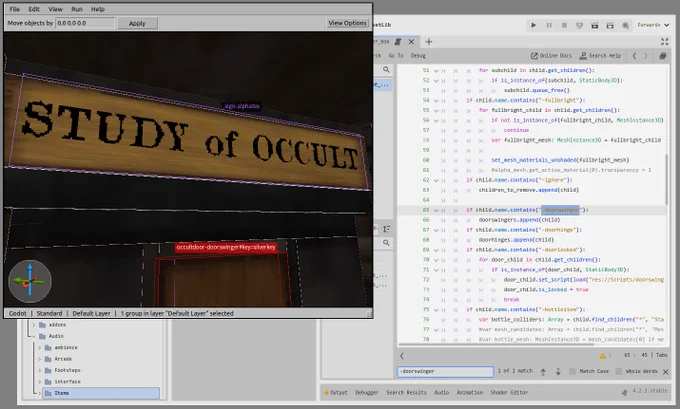Screen dimensions: 680x409
Task: Run the project with the Play button
Action: point(533,25)
